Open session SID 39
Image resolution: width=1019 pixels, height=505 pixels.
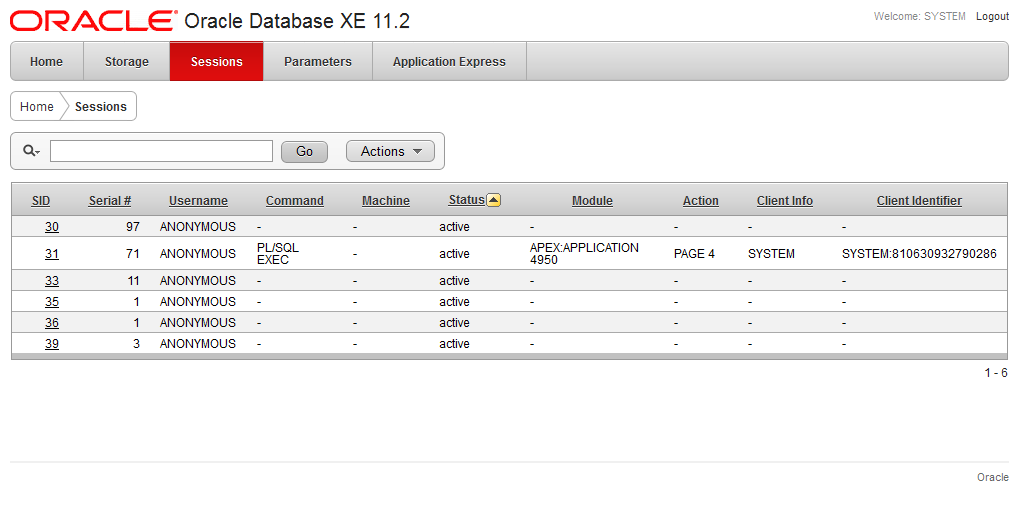[52, 343]
